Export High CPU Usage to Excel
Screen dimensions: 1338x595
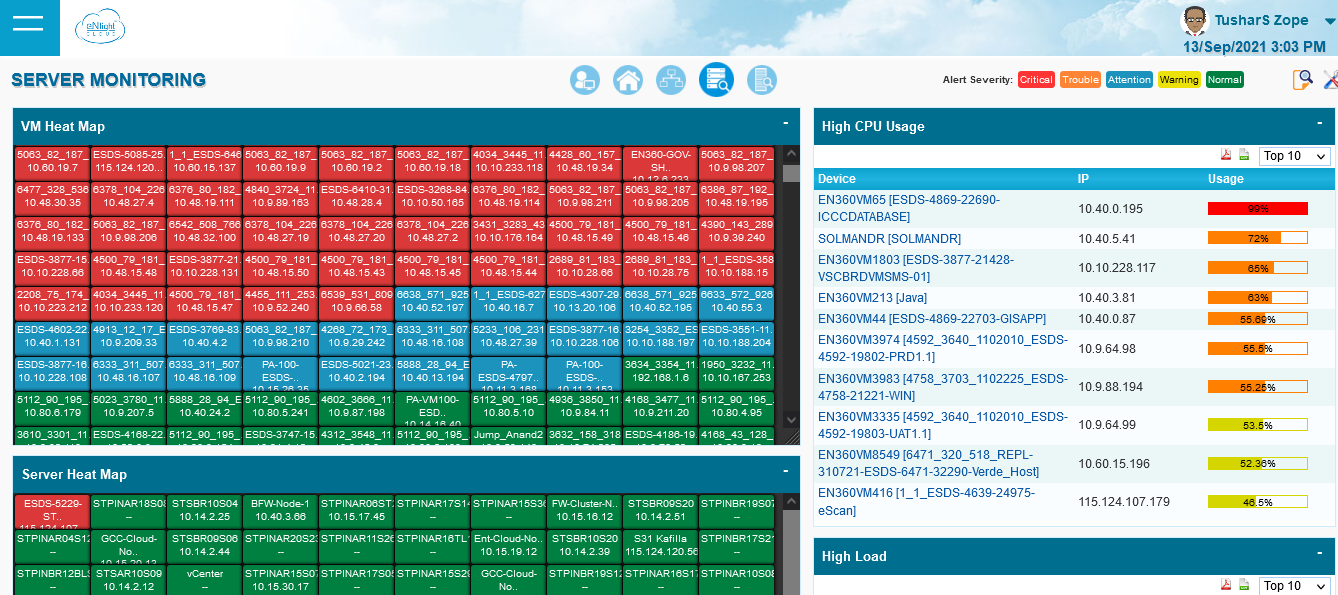tap(1244, 155)
